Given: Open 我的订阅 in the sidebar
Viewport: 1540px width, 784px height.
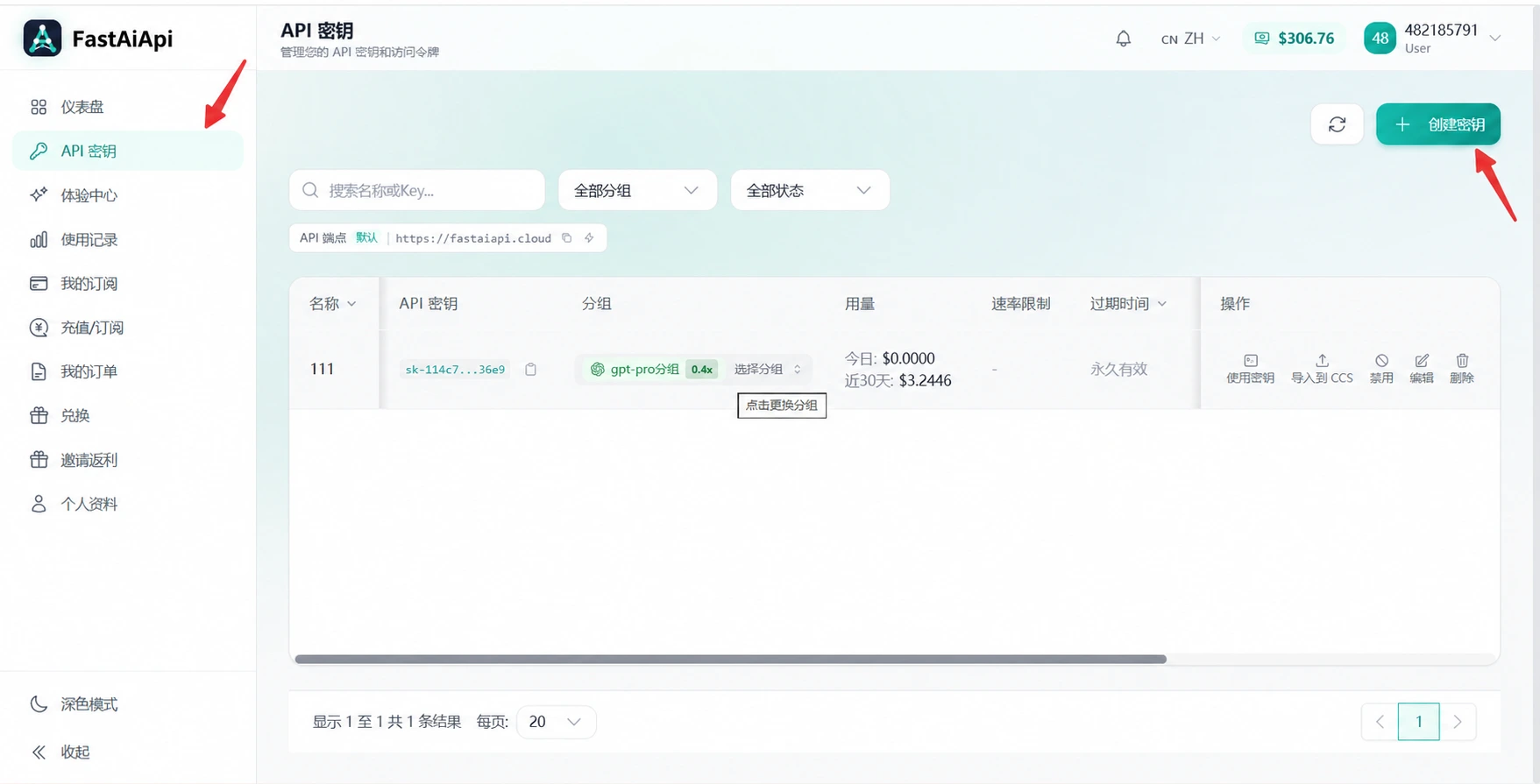Looking at the screenshot, I should tap(128, 284).
